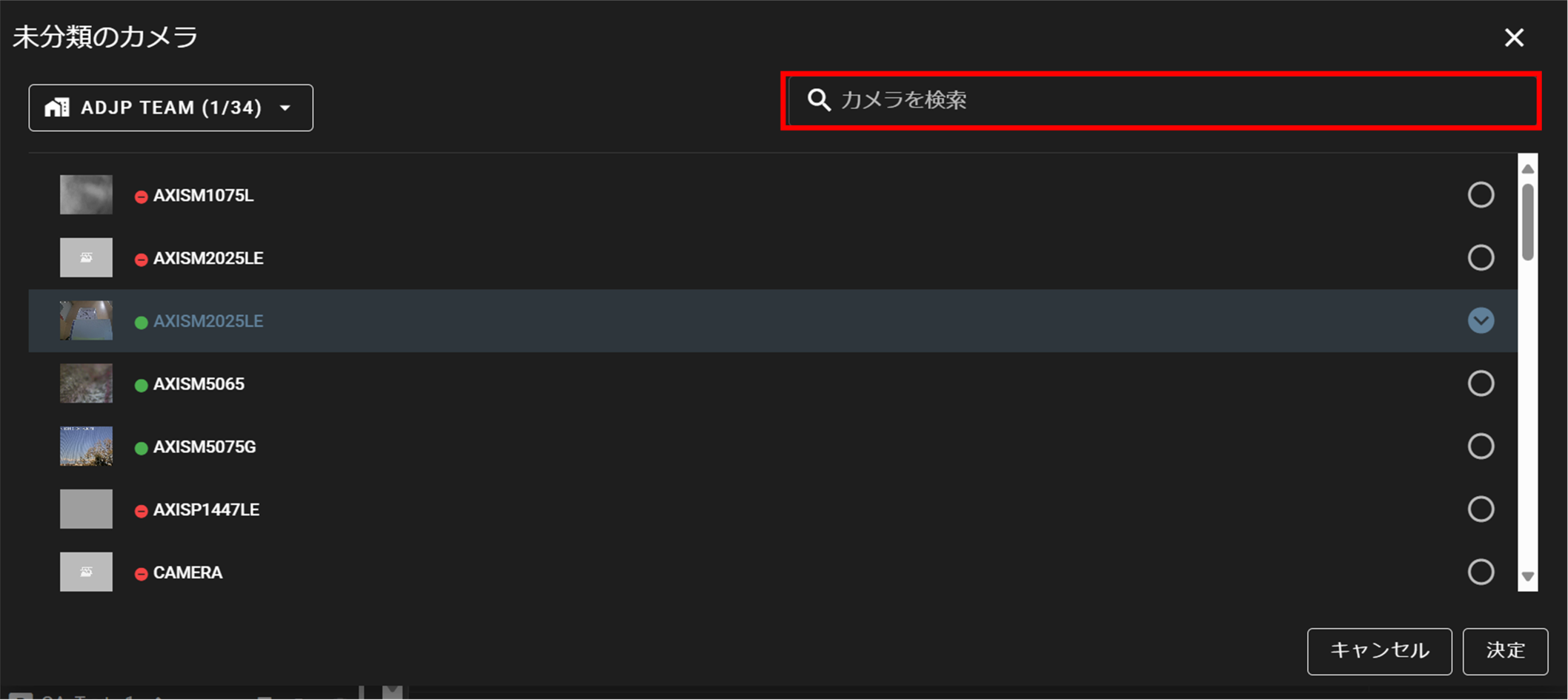This screenshot has width=1568, height=700.
Task: Deselect the checked AXISM2025LE camera row
Action: click(x=1481, y=320)
